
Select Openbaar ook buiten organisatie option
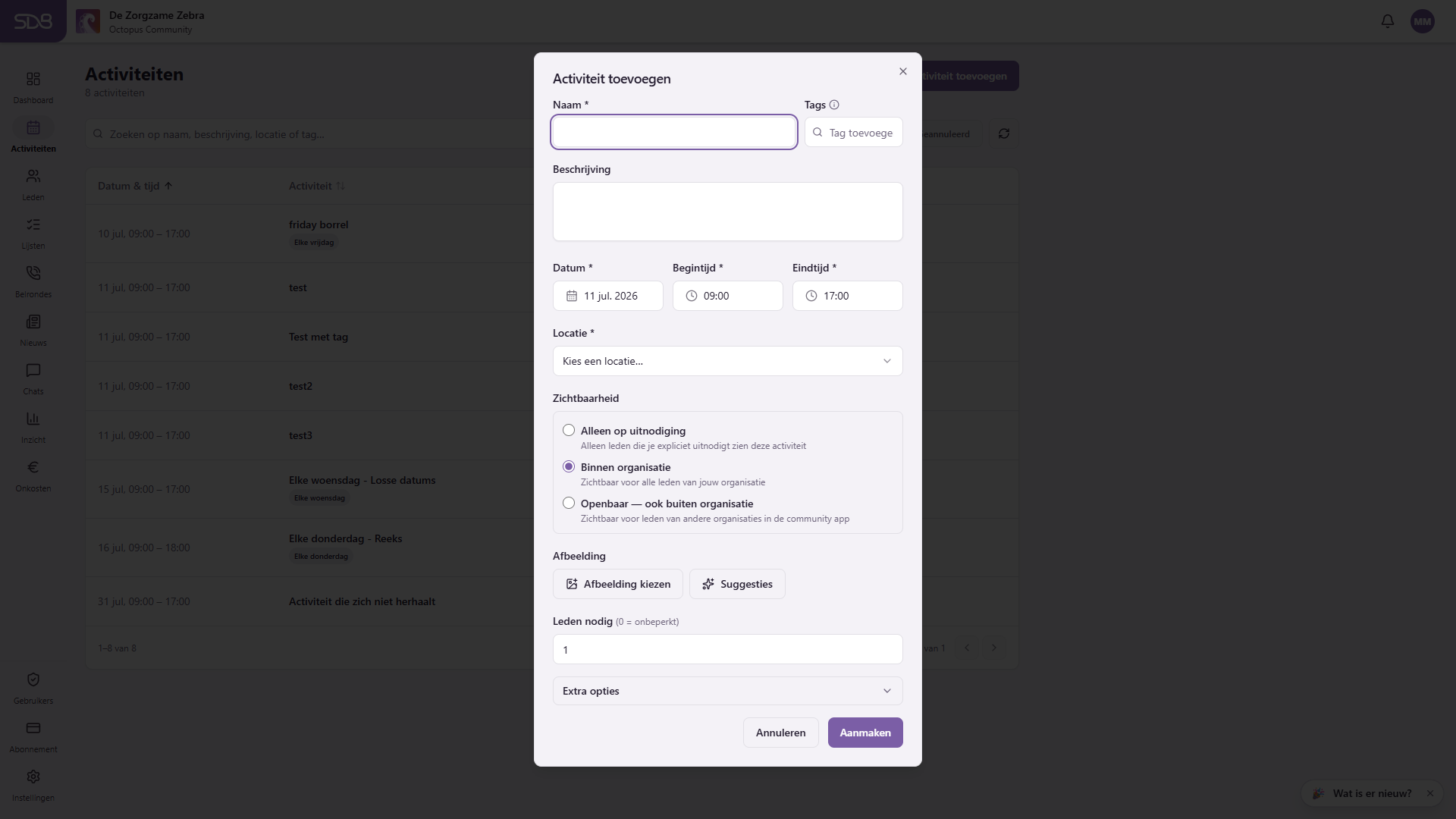tap(569, 503)
